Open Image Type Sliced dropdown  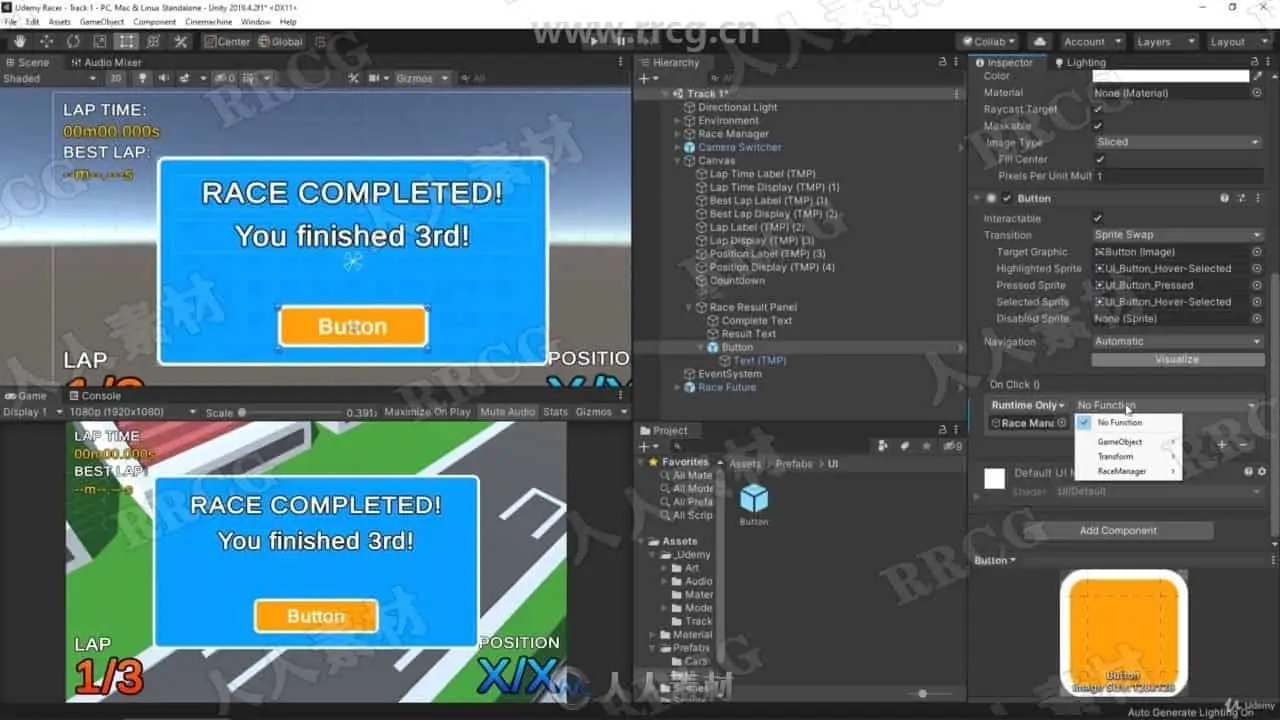[x=1179, y=142]
